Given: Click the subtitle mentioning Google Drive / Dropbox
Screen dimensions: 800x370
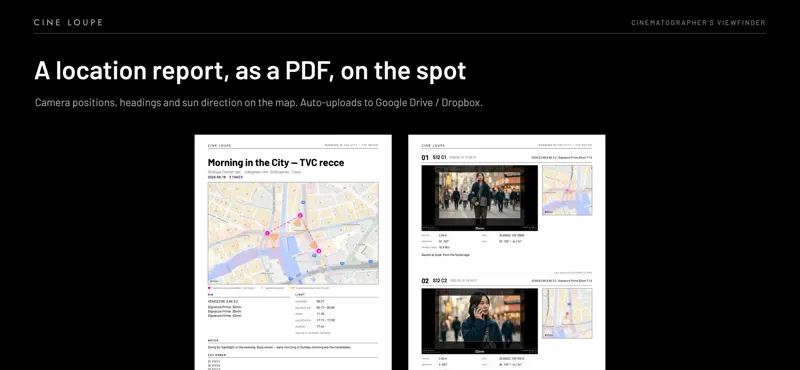Looking at the screenshot, I should [258, 103].
